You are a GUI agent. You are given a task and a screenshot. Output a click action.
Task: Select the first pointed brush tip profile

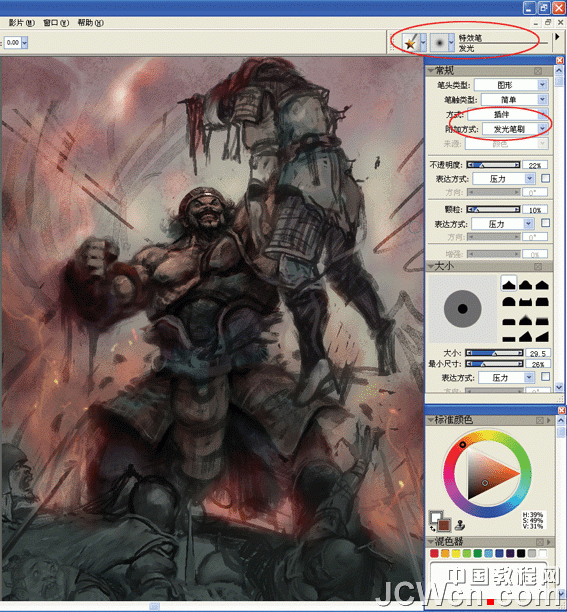509,285
